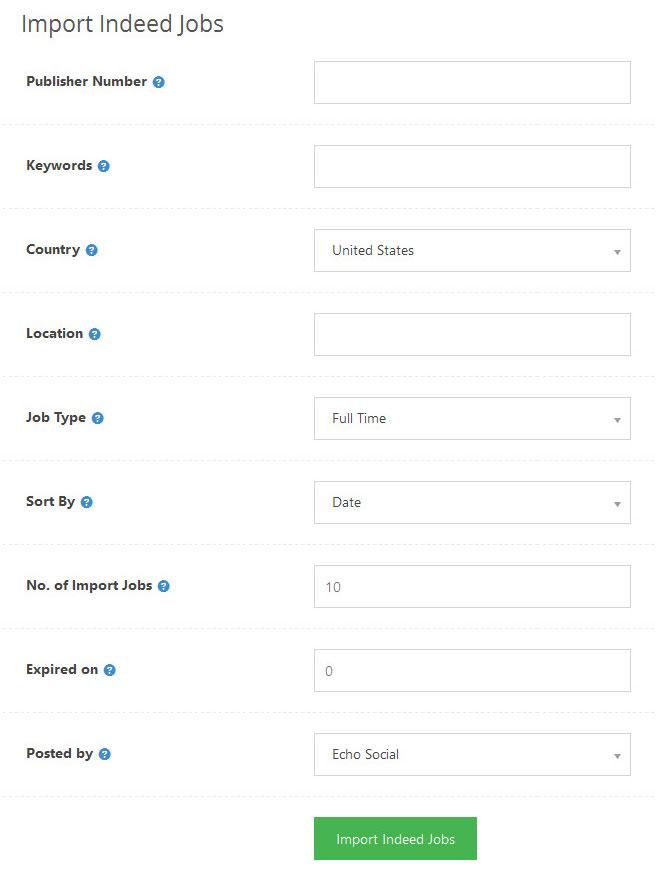Viewport: 656px width, 878px height.
Task: Click the Expired on help icon
Action: (110, 670)
